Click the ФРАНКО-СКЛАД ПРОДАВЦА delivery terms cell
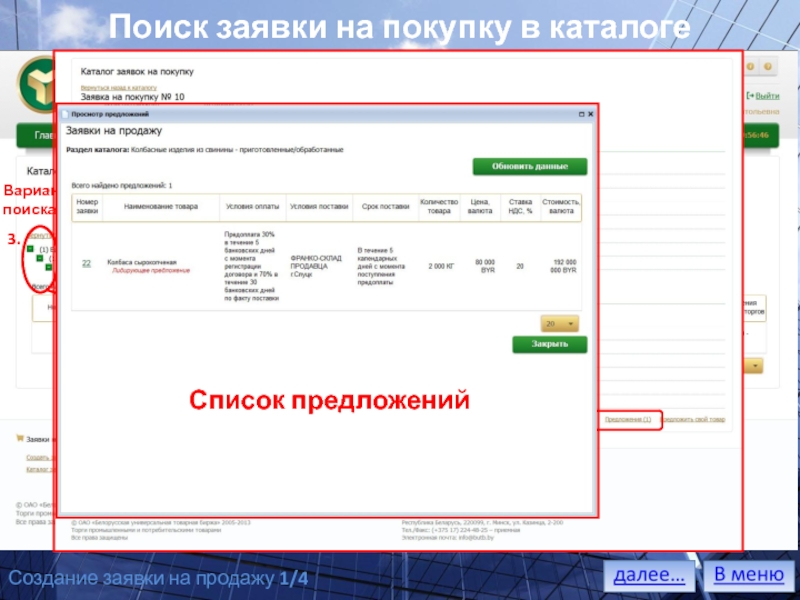 (315, 266)
